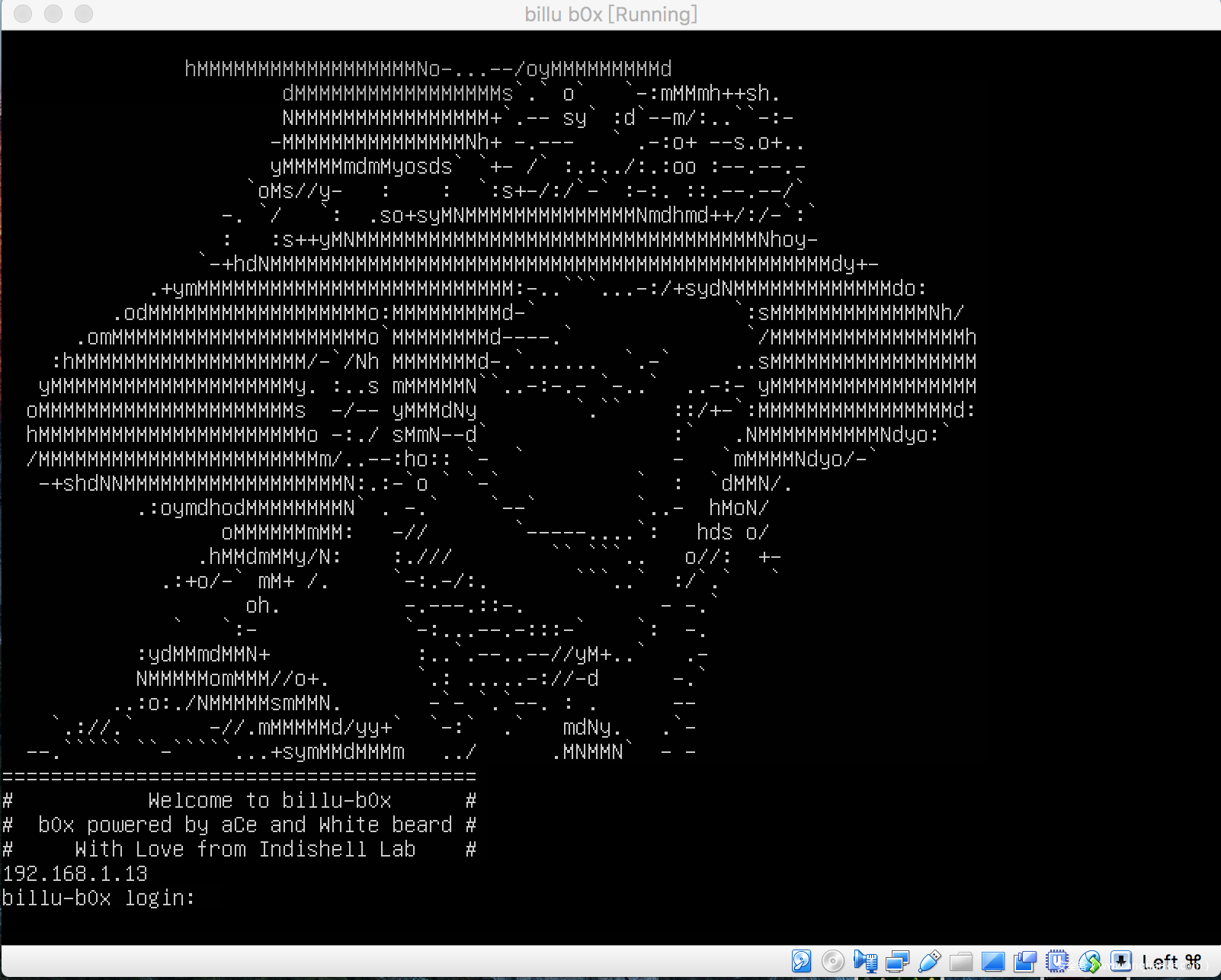1221x980 pixels.
Task: Toggle the mouse integration indicator
Action: click(1089, 962)
